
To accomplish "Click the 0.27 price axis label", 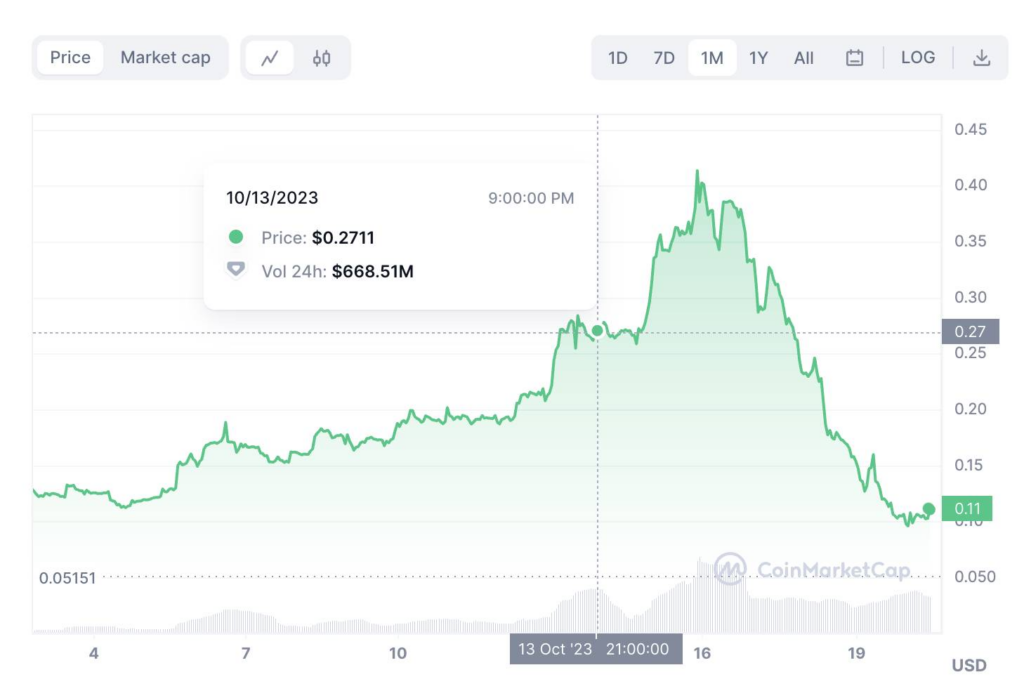I will [x=969, y=332].
